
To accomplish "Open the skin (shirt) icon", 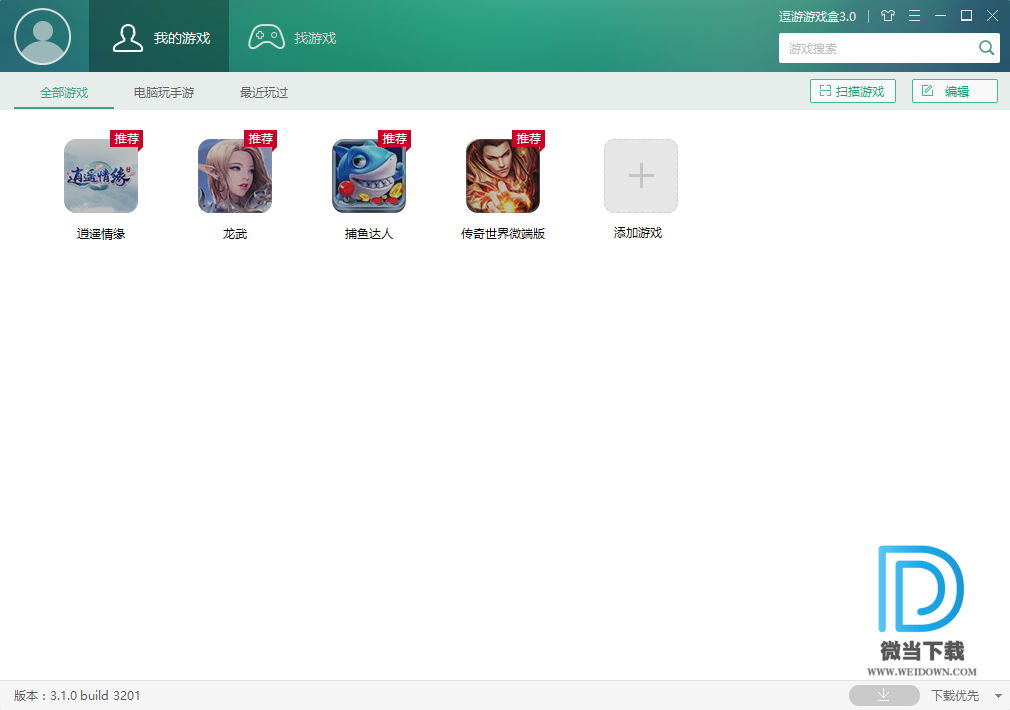I will pos(888,15).
